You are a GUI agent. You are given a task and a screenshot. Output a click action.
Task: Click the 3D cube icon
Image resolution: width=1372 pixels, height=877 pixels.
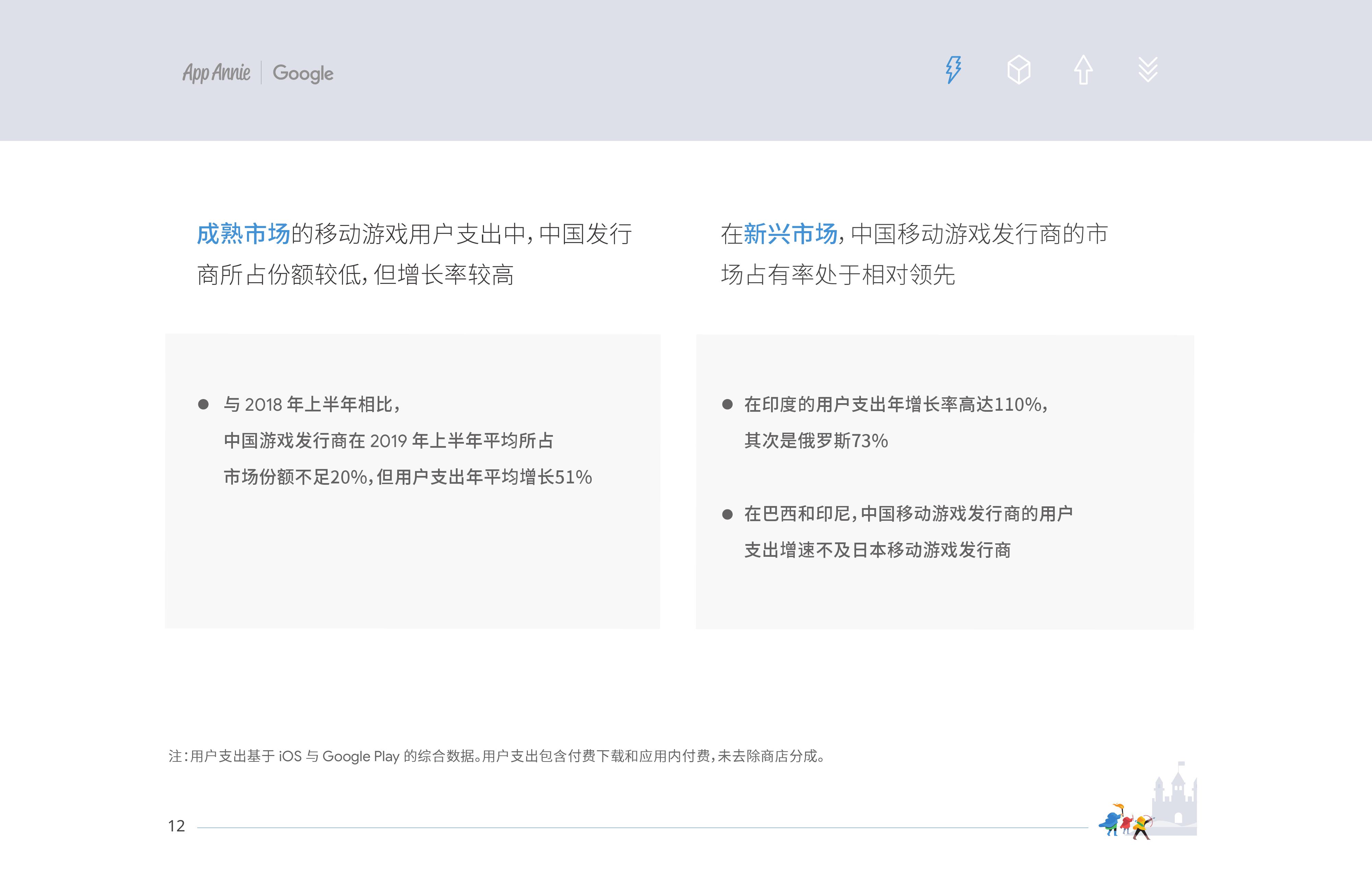(x=1018, y=70)
